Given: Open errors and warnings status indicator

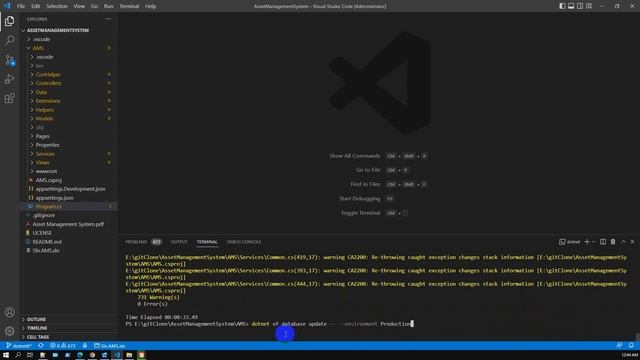Looking at the screenshot, I should tap(63, 346).
